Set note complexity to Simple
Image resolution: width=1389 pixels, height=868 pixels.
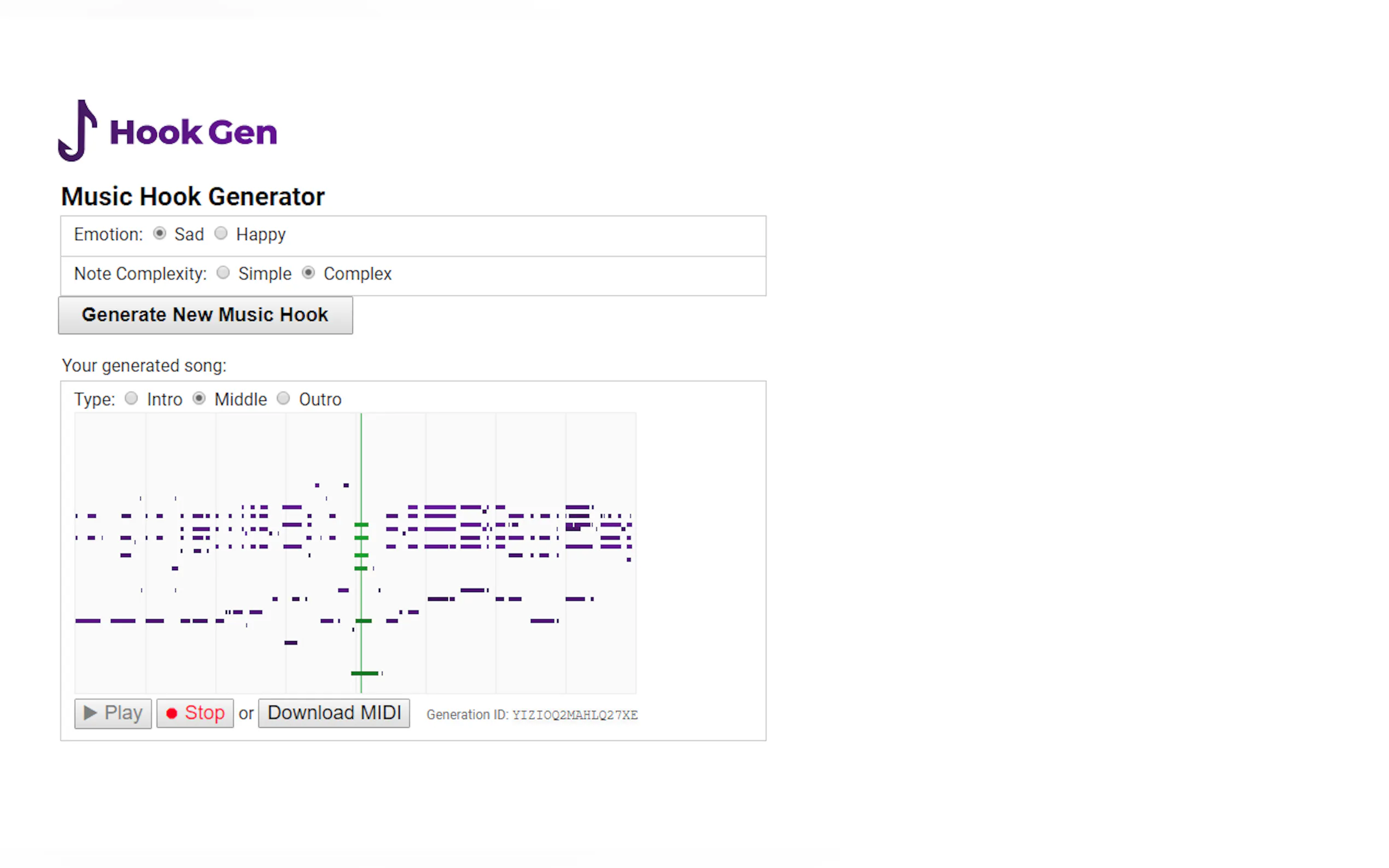[x=223, y=273]
